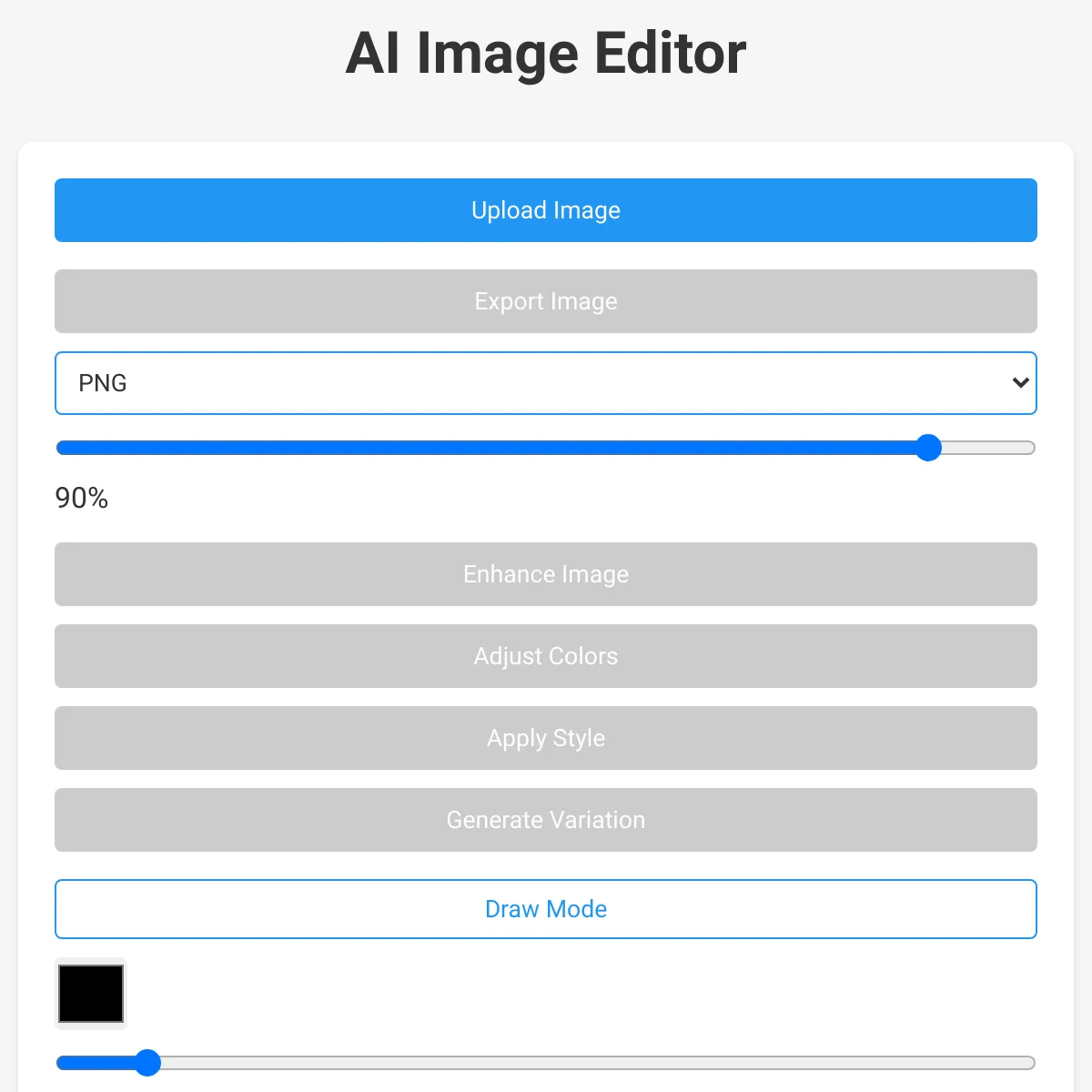Click the Enhance Image button

pyautogui.click(x=546, y=574)
